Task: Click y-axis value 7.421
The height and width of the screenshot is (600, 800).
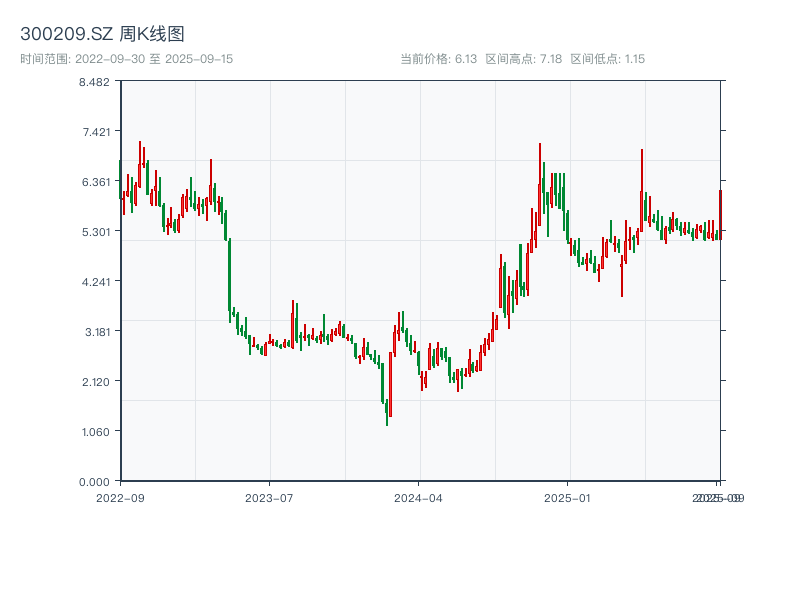Action: coord(96,132)
